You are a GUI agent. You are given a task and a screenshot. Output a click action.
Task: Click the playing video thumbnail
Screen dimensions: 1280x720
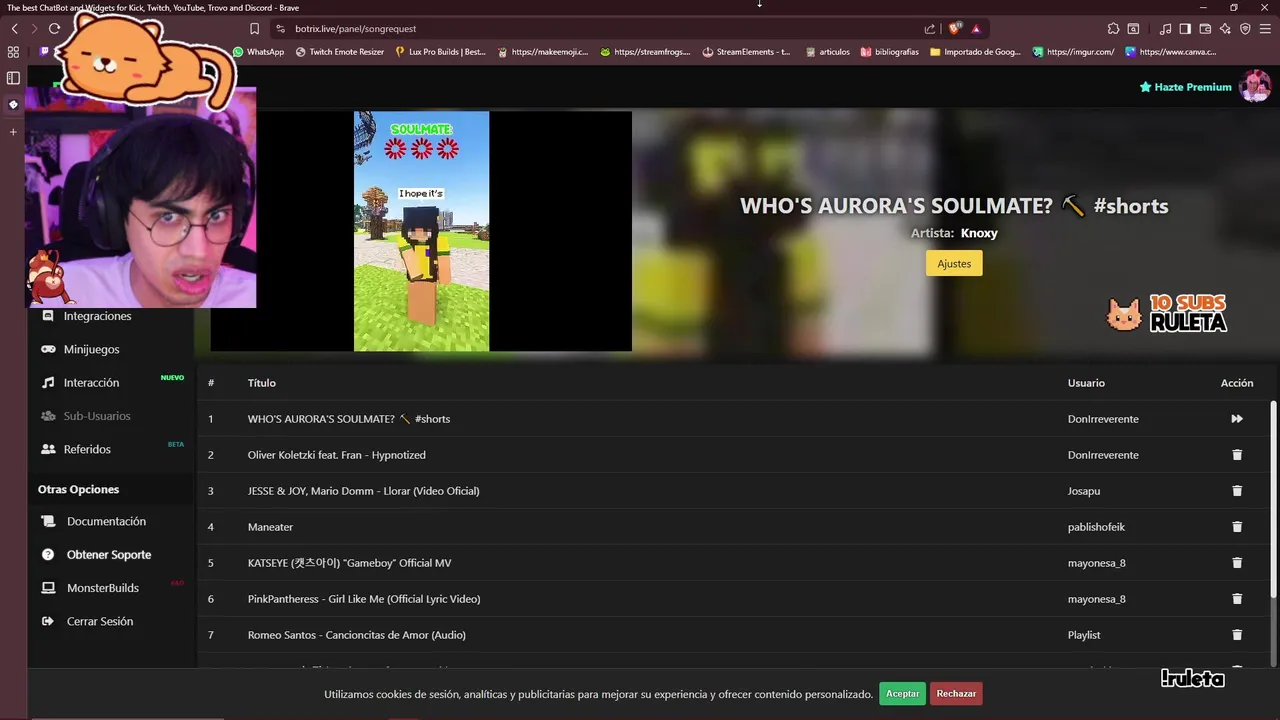pyautogui.click(x=421, y=231)
